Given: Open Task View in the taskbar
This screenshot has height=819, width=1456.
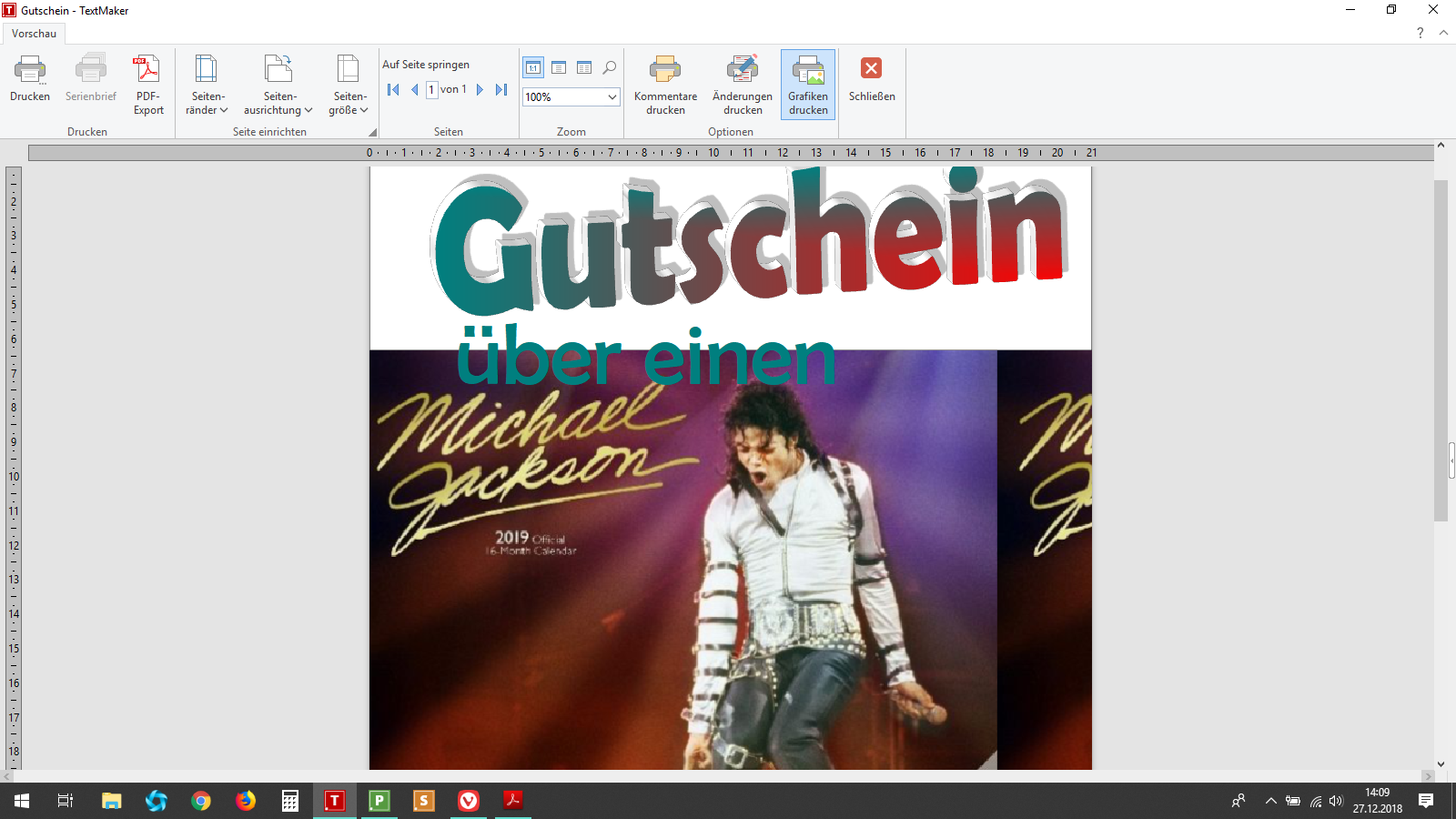Looking at the screenshot, I should pos(66,801).
